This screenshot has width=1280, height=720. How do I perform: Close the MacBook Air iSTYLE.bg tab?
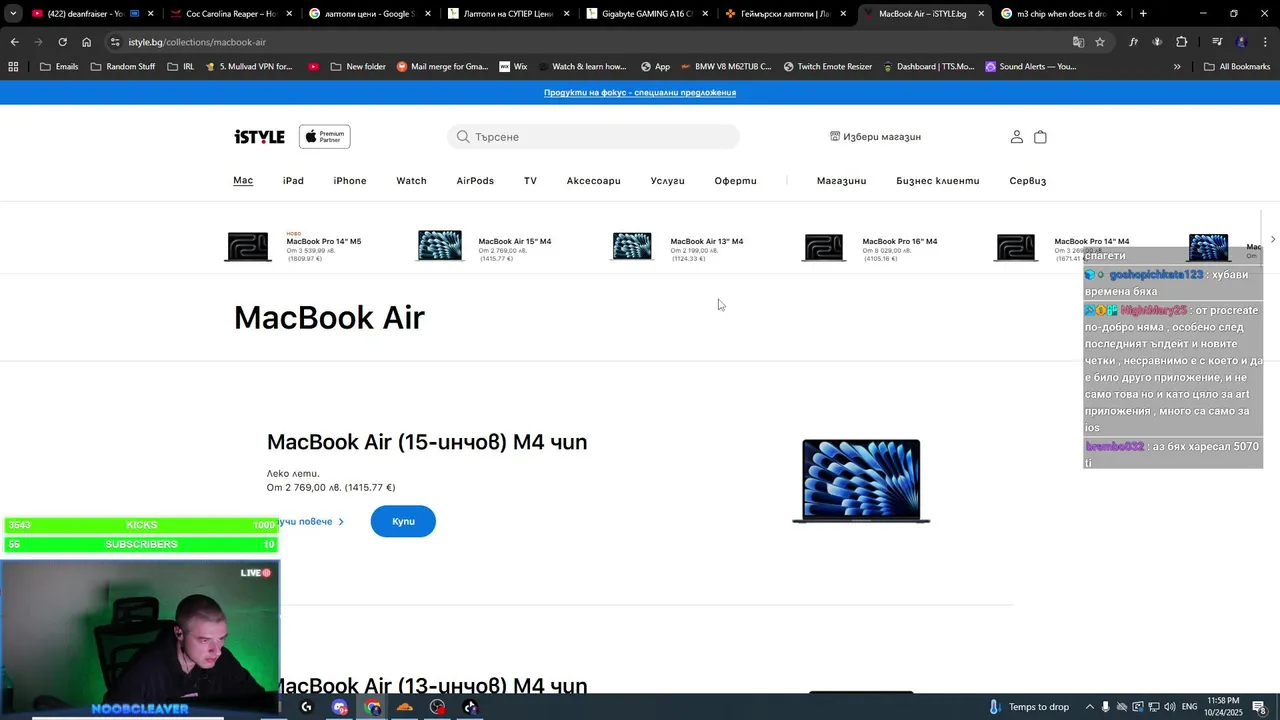981,14
